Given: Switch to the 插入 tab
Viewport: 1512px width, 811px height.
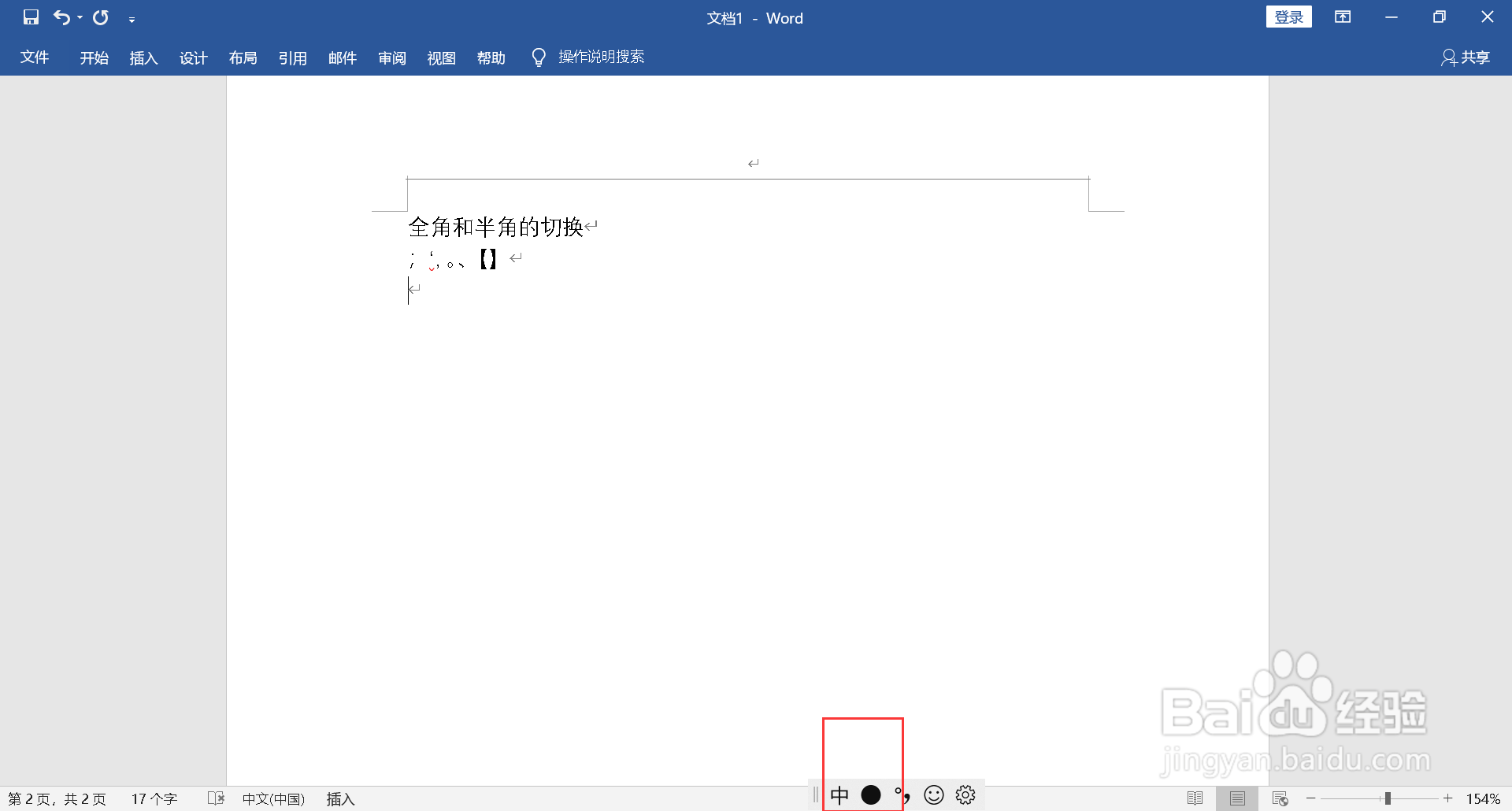Looking at the screenshot, I should 144,57.
